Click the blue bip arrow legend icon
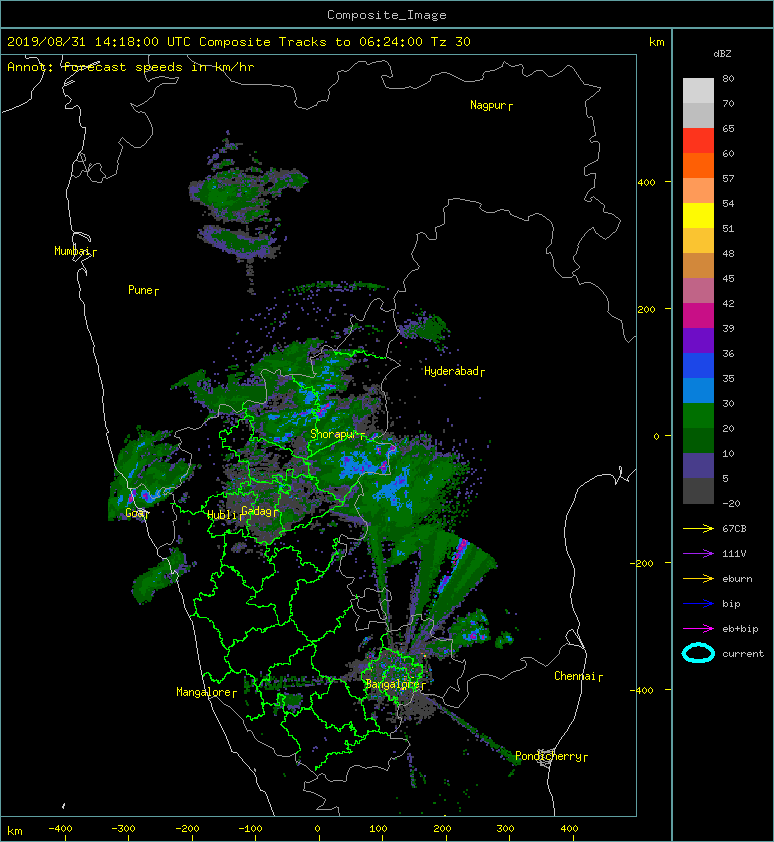Screen dimensions: 774x842 pos(698,604)
